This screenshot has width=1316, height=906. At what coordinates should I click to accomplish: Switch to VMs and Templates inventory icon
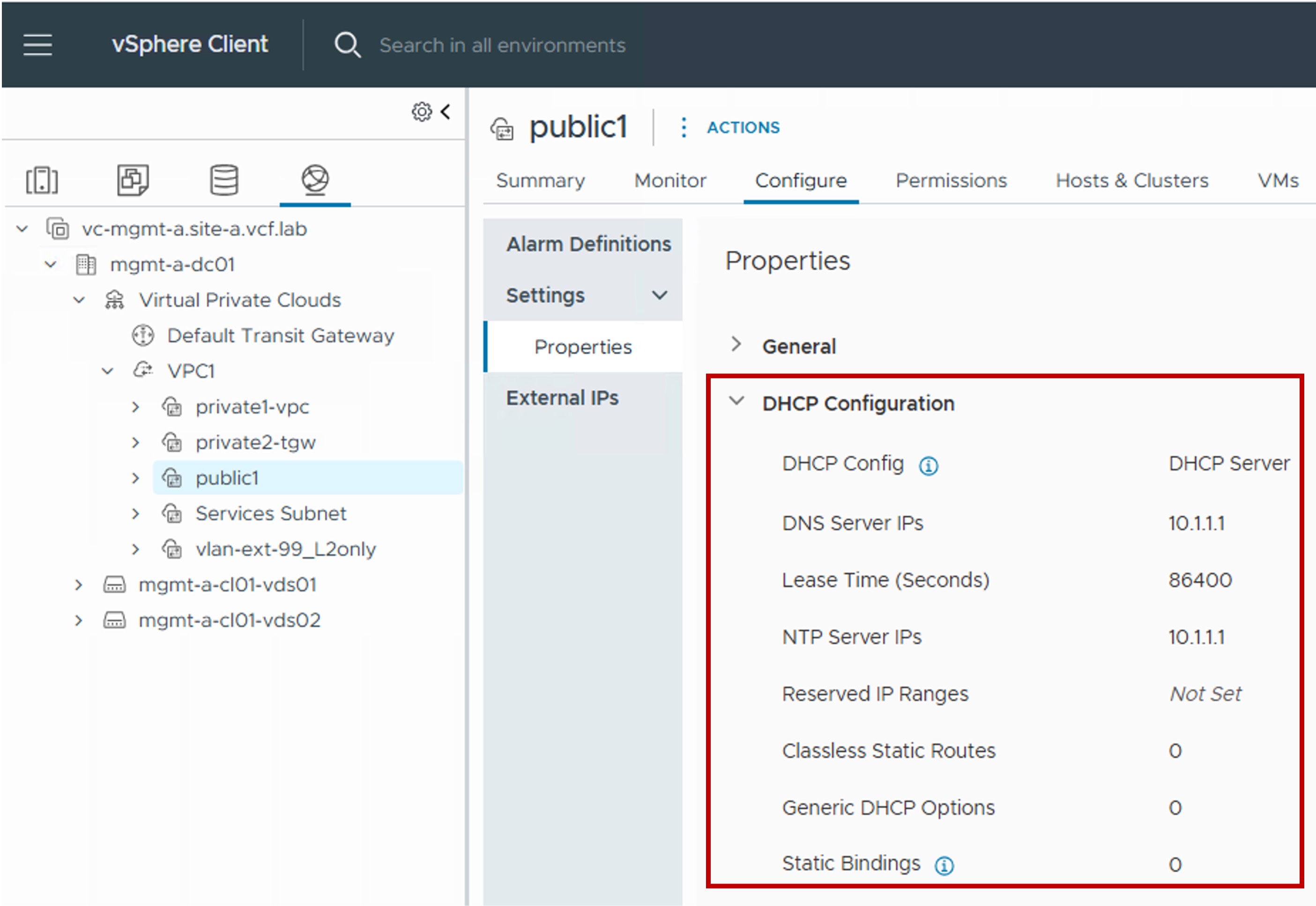(133, 180)
